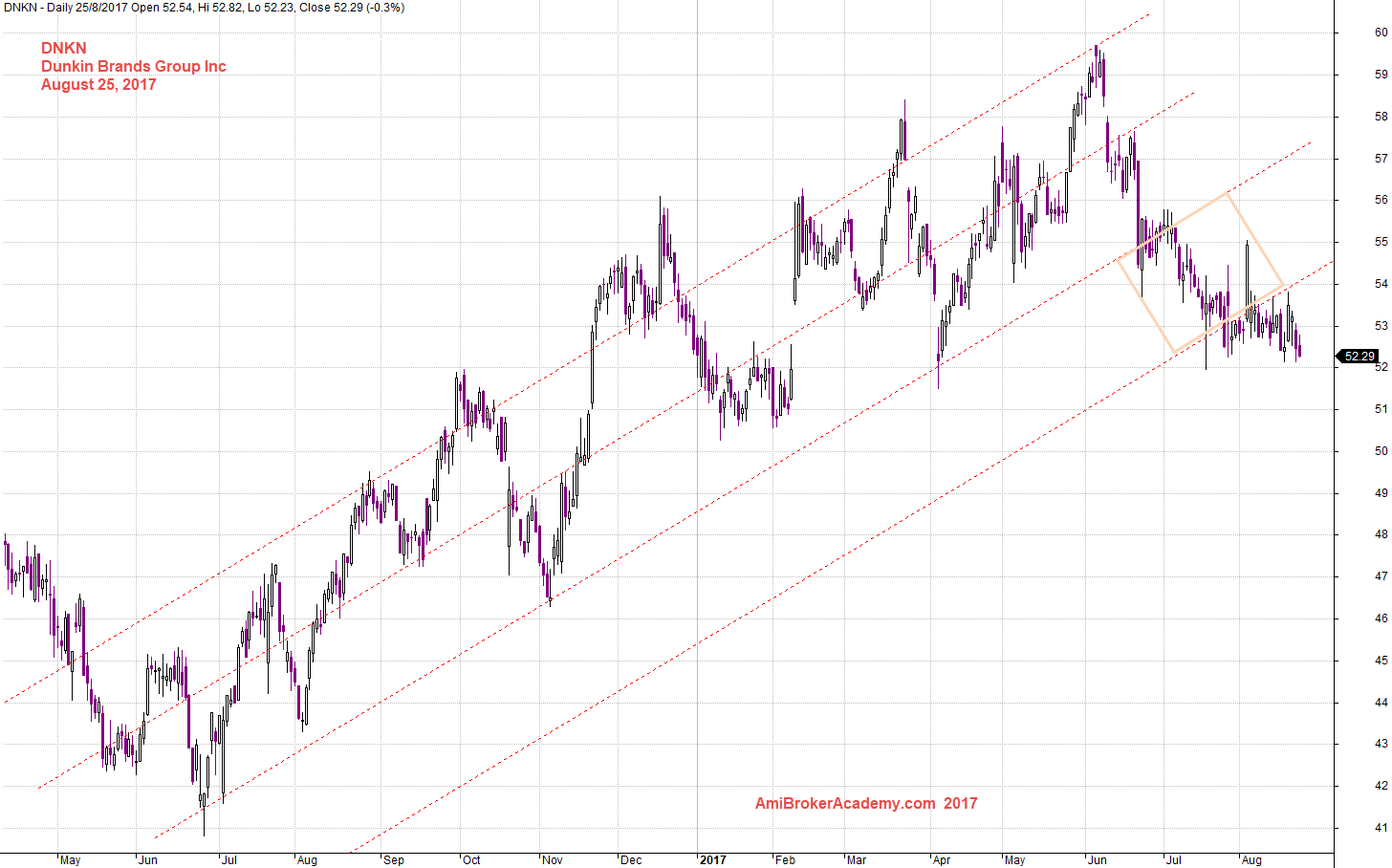The width and height of the screenshot is (1392, 868).
Task: Click the current price tag '52.29'
Action: [x=1359, y=357]
